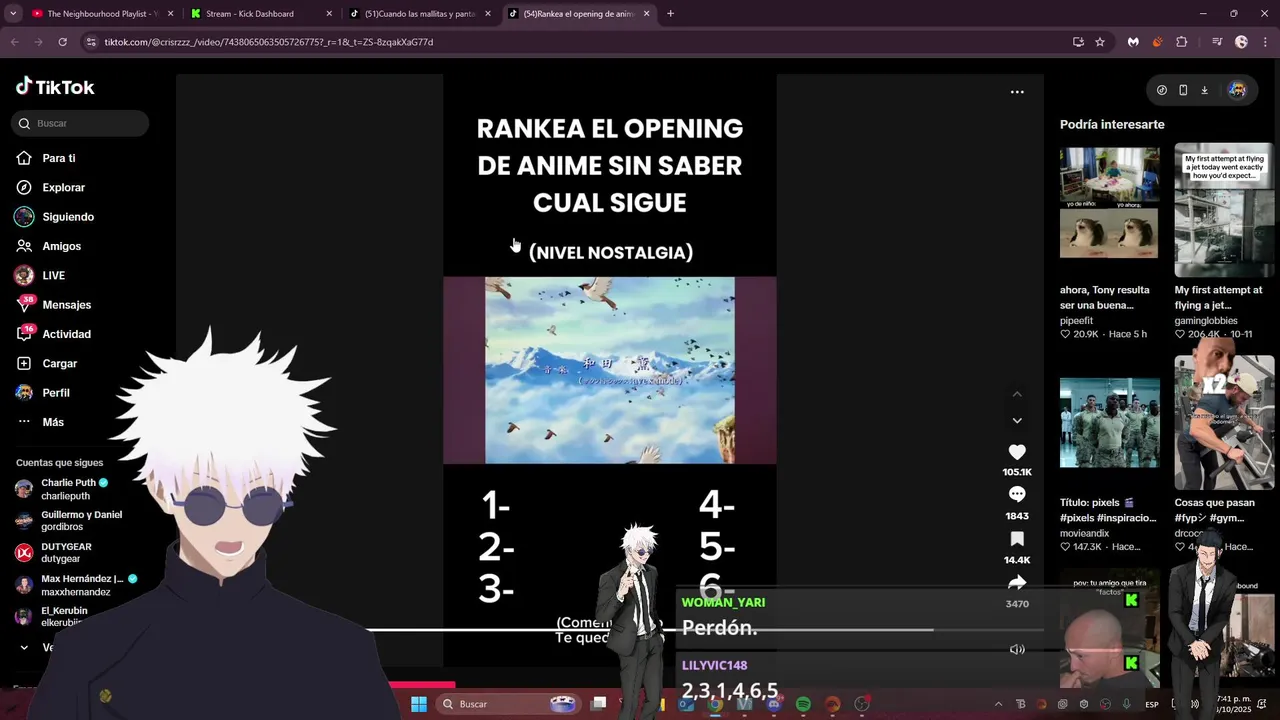The width and height of the screenshot is (1280, 720).
Task: Close the active Rankea el opening tab
Action: [x=646, y=14]
